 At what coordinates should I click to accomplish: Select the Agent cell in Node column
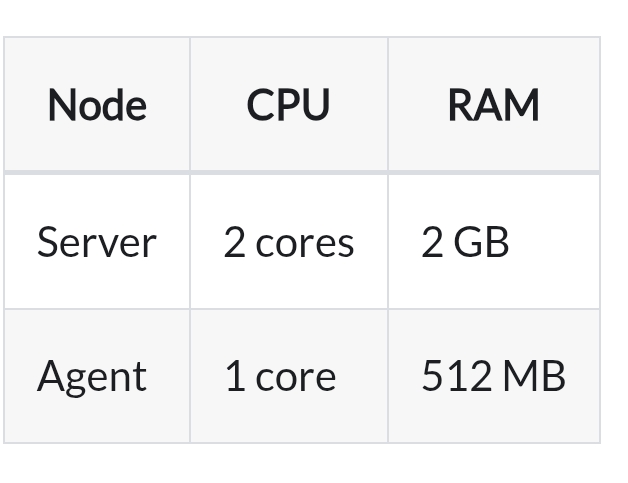coord(92,376)
